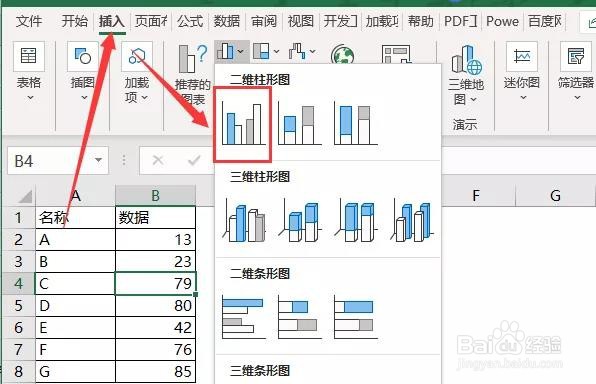The height and width of the screenshot is (384, 596).
Task: Select the 插入 ribbon tab
Action: pyautogui.click(x=112, y=21)
